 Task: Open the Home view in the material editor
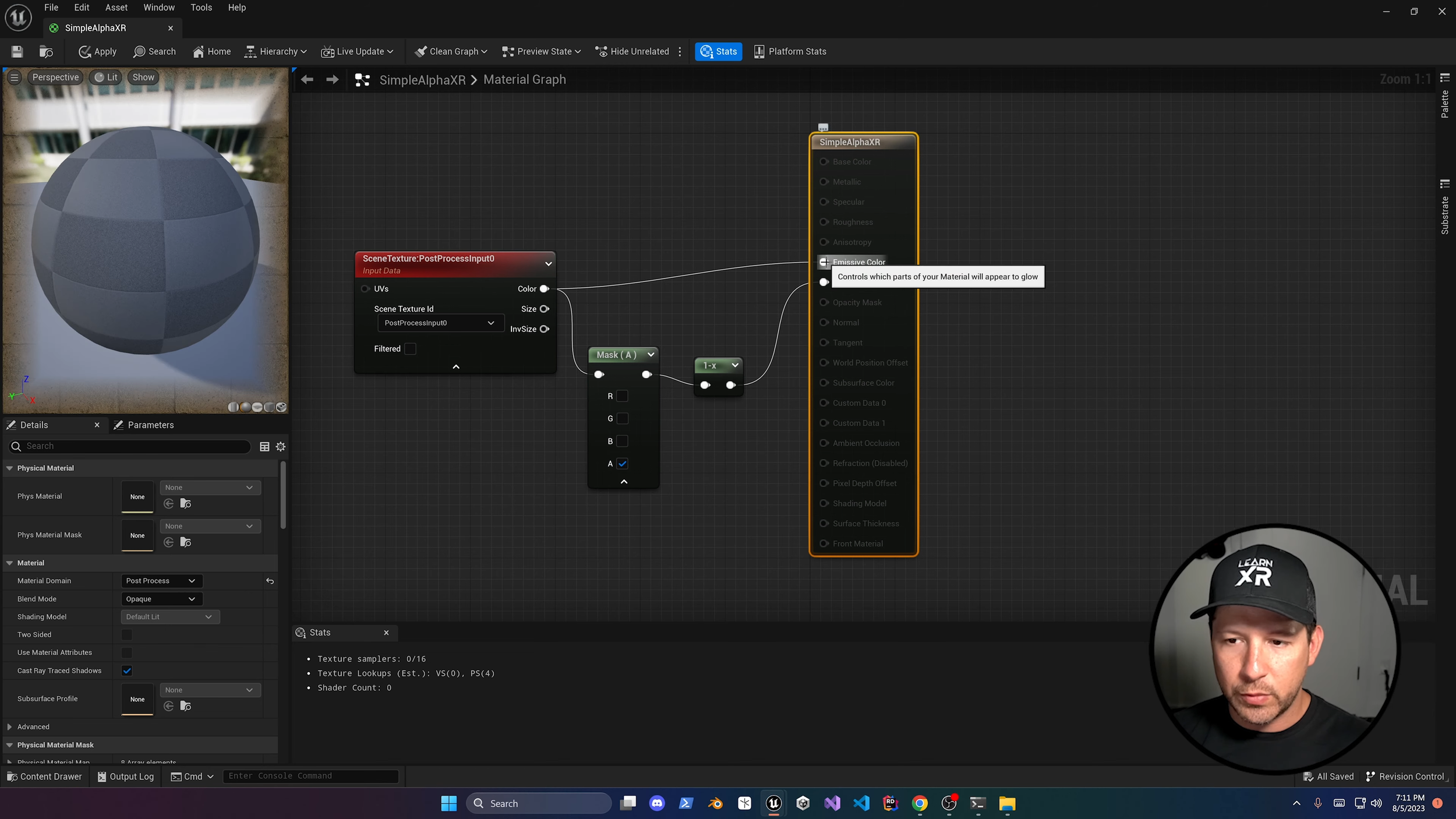point(211,51)
